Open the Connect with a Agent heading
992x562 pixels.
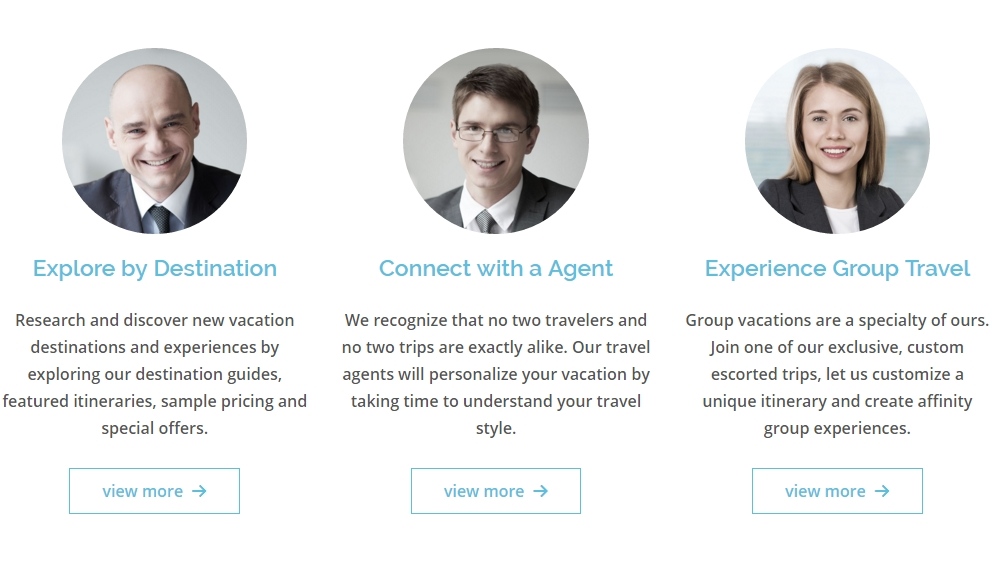pyautogui.click(x=496, y=269)
